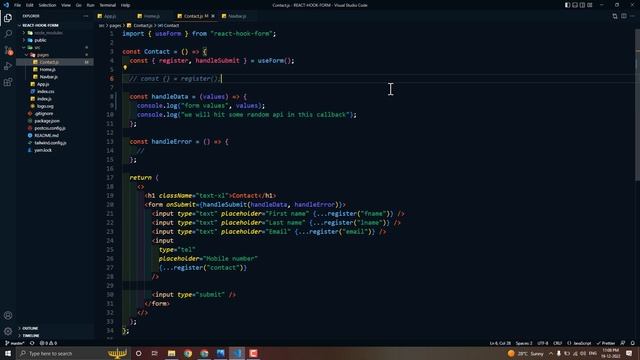Click Cortana circle icon on taskbar
Viewport: 640px width, 360px height.
coord(138,353)
